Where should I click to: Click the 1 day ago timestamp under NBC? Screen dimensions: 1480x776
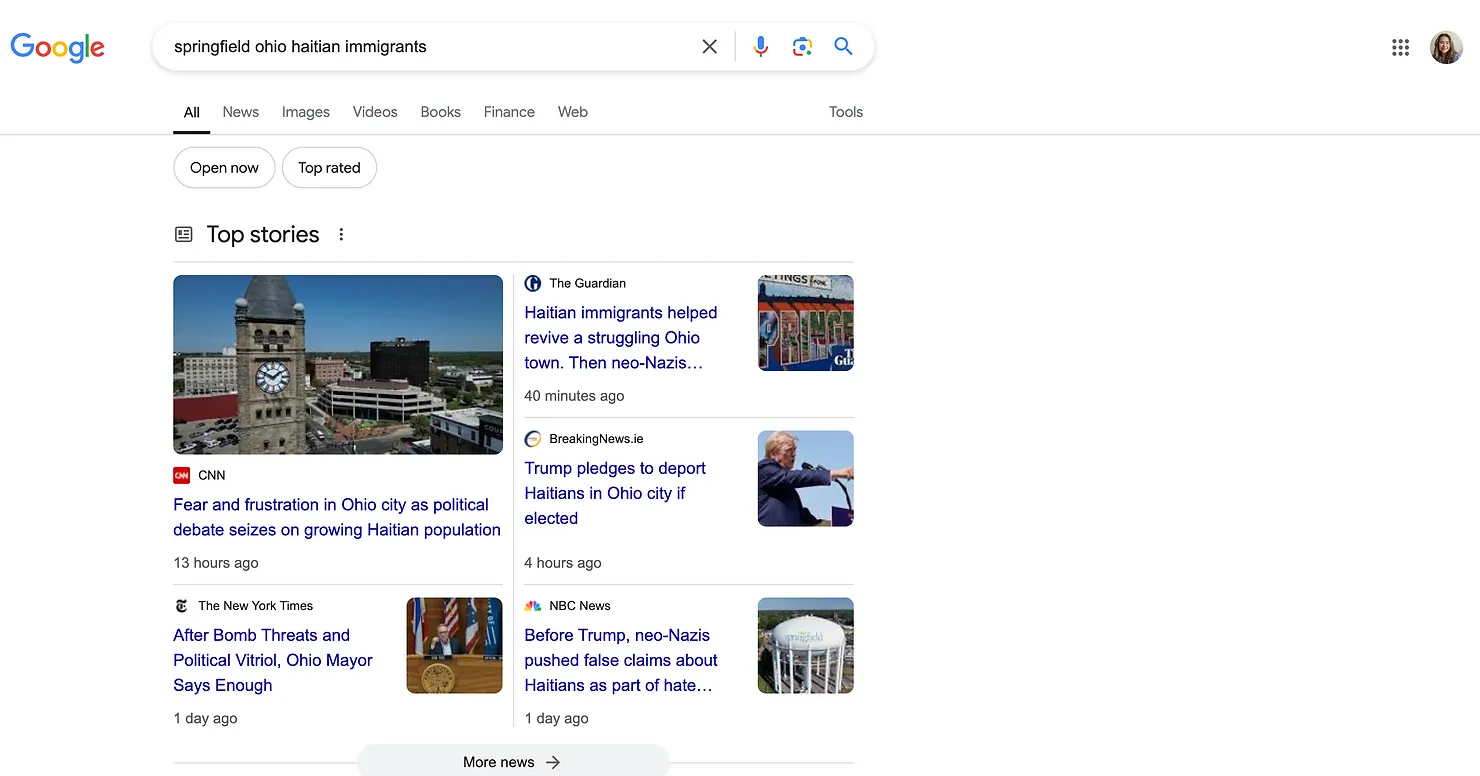point(557,719)
